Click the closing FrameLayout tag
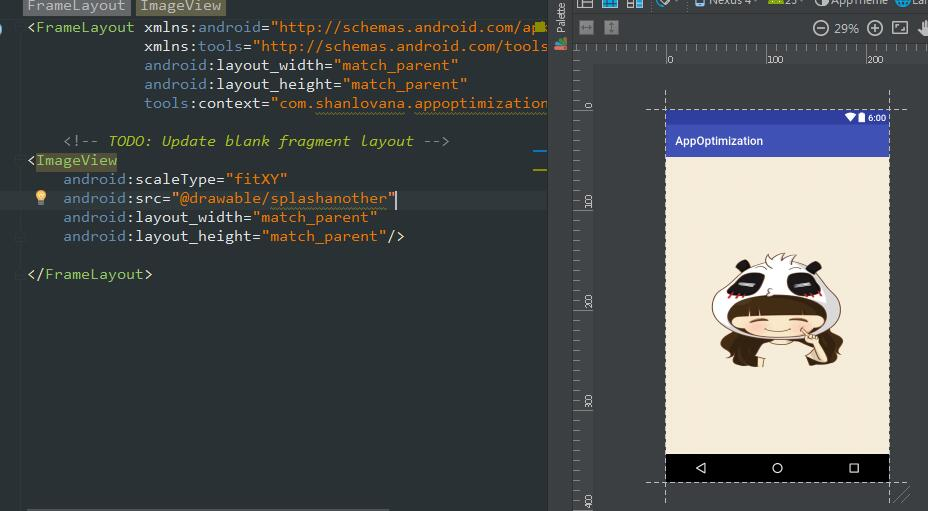This screenshot has height=511, width=928. pos(90,274)
